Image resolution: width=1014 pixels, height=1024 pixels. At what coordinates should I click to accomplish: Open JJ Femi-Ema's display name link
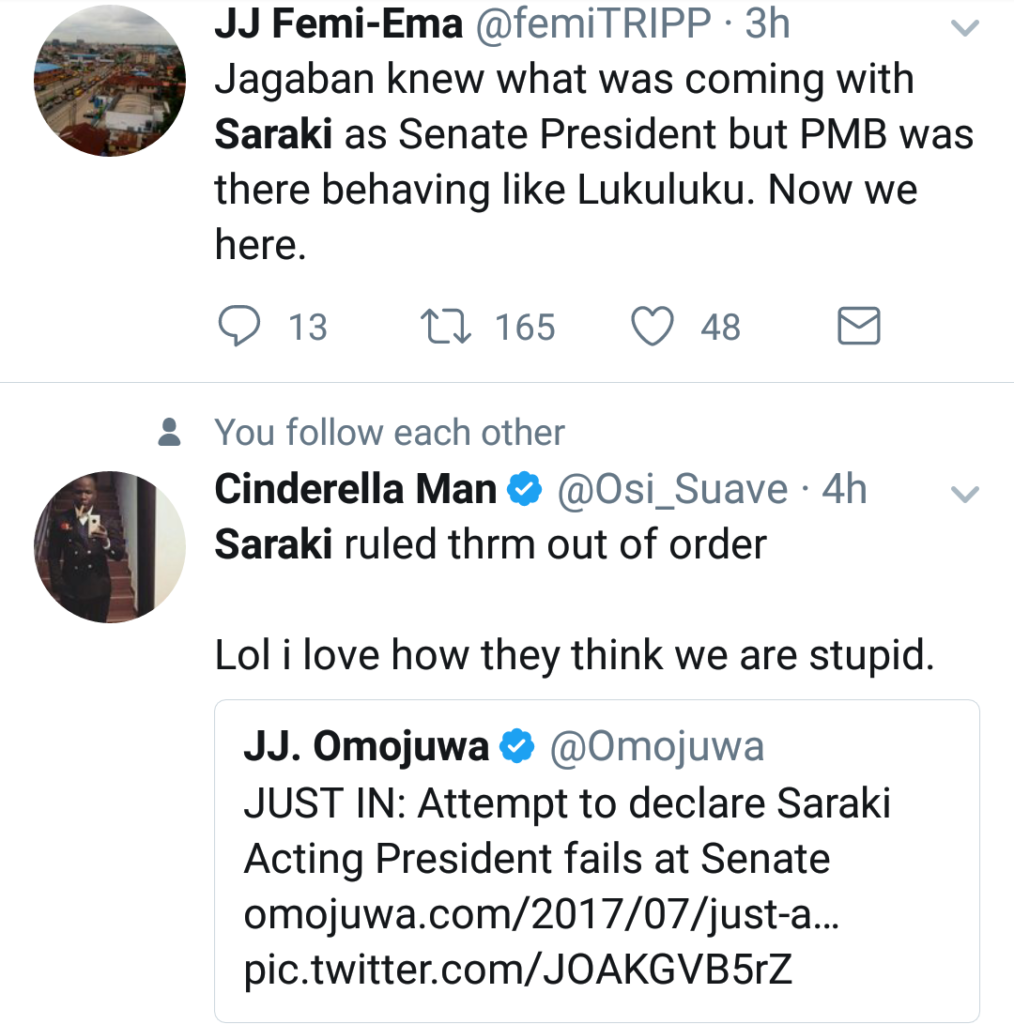click(338, 25)
